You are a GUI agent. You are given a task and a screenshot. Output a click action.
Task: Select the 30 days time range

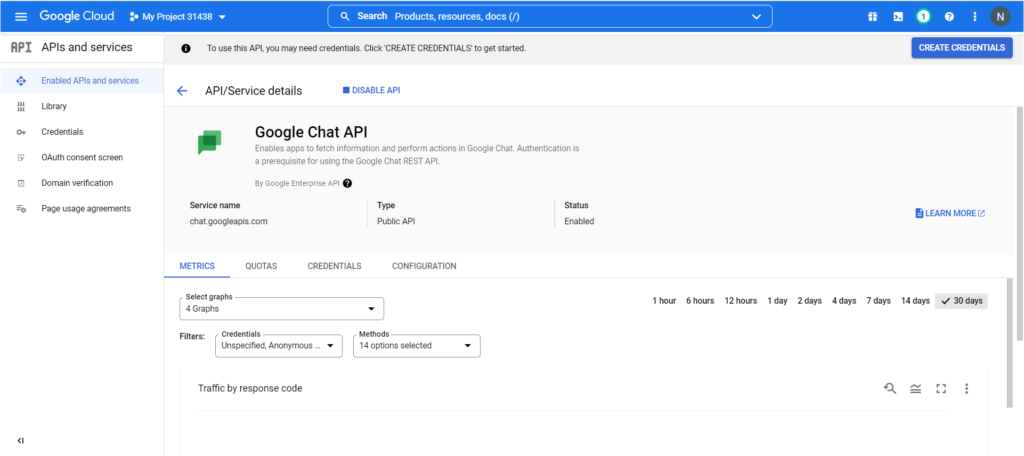coord(961,301)
